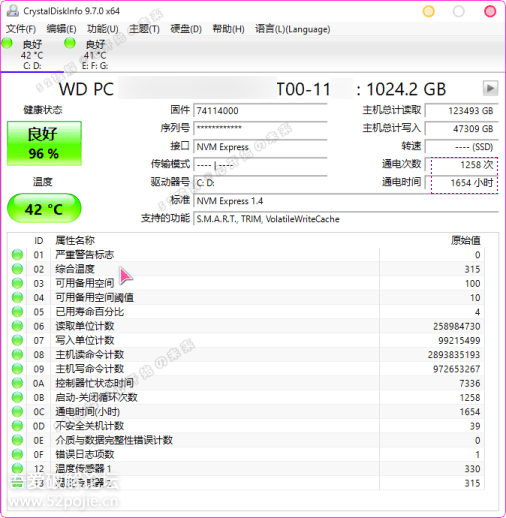Open the 硬盘(D) menu

(x=186, y=29)
